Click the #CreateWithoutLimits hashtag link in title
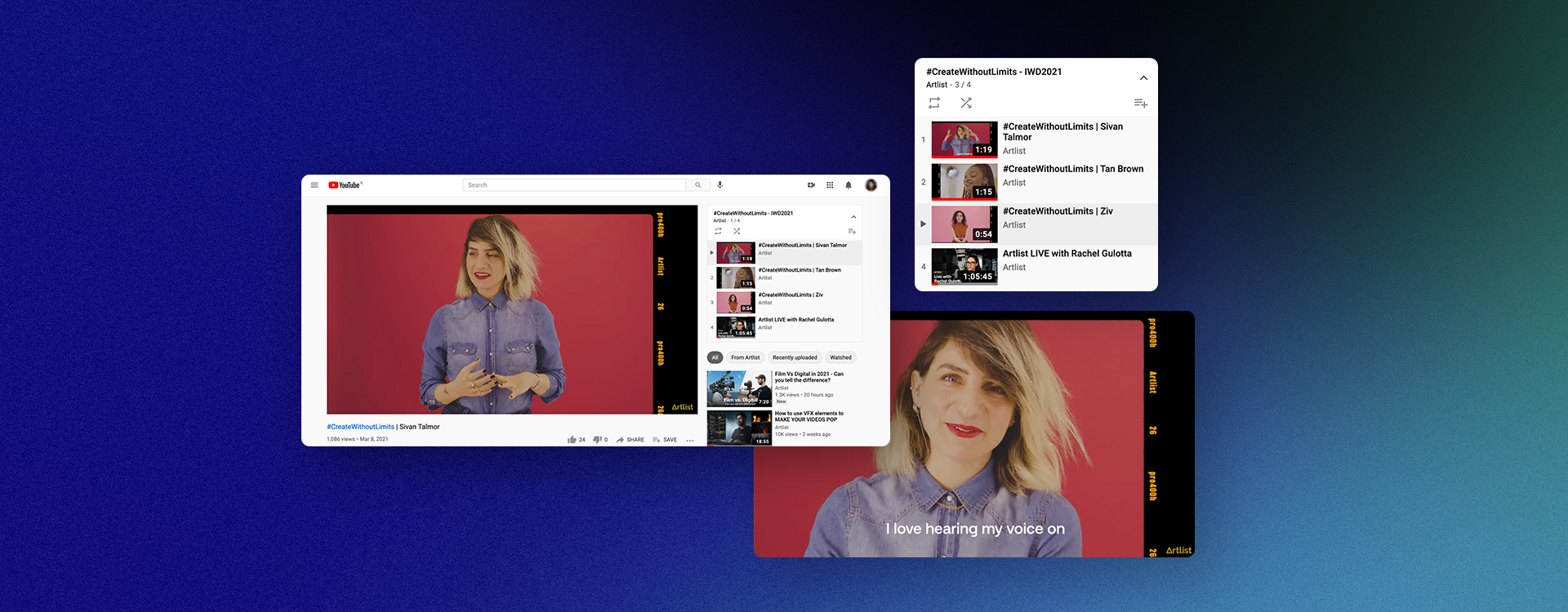Image resolution: width=1568 pixels, height=612 pixels. tap(360, 427)
